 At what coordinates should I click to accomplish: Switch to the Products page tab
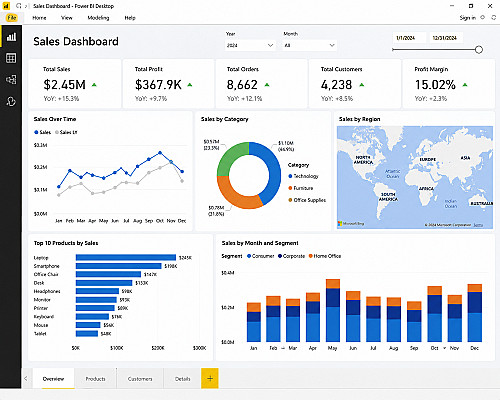coord(95,379)
